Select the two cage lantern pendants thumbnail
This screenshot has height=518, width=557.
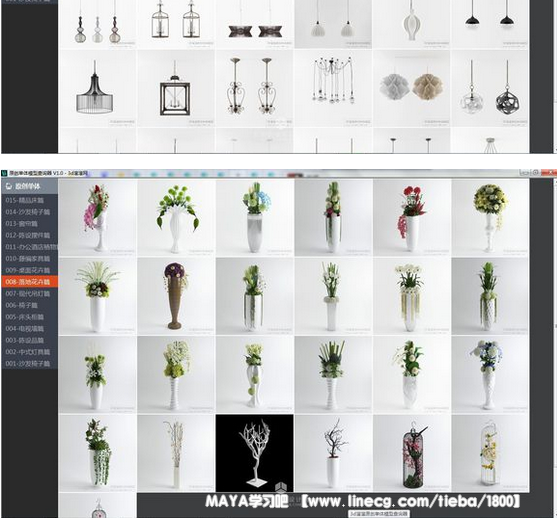(176, 24)
